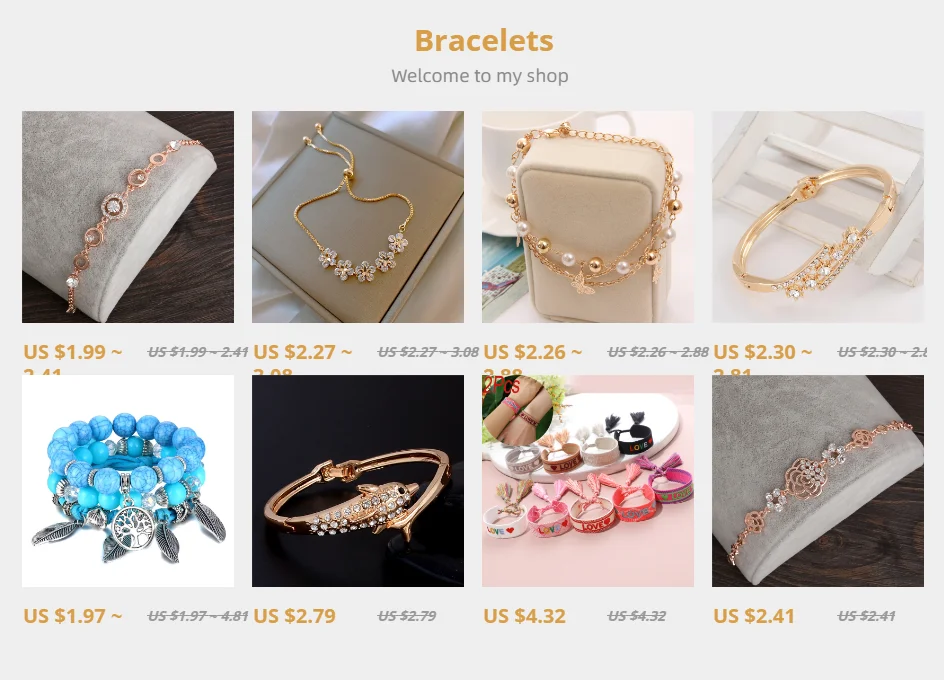The width and height of the screenshot is (944, 680).
Task: View the pearl and butterfly layered bracelet
Action: click(588, 217)
